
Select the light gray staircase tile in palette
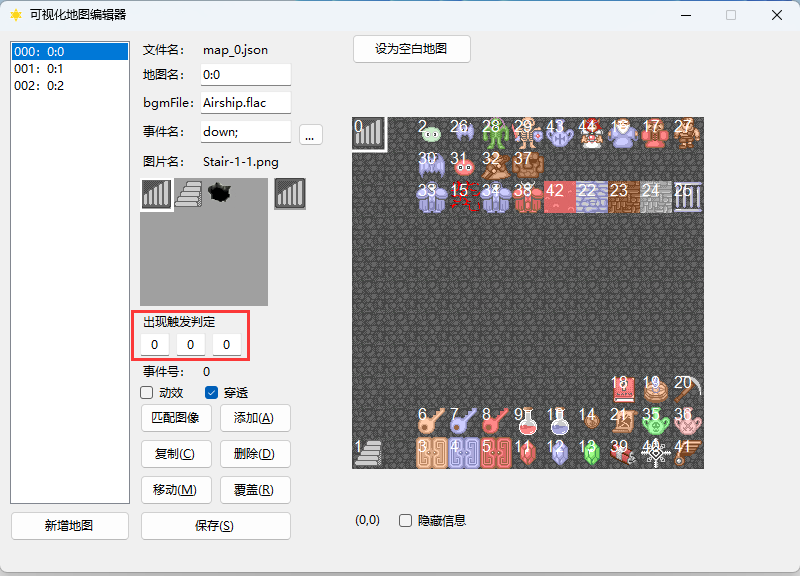[189, 193]
